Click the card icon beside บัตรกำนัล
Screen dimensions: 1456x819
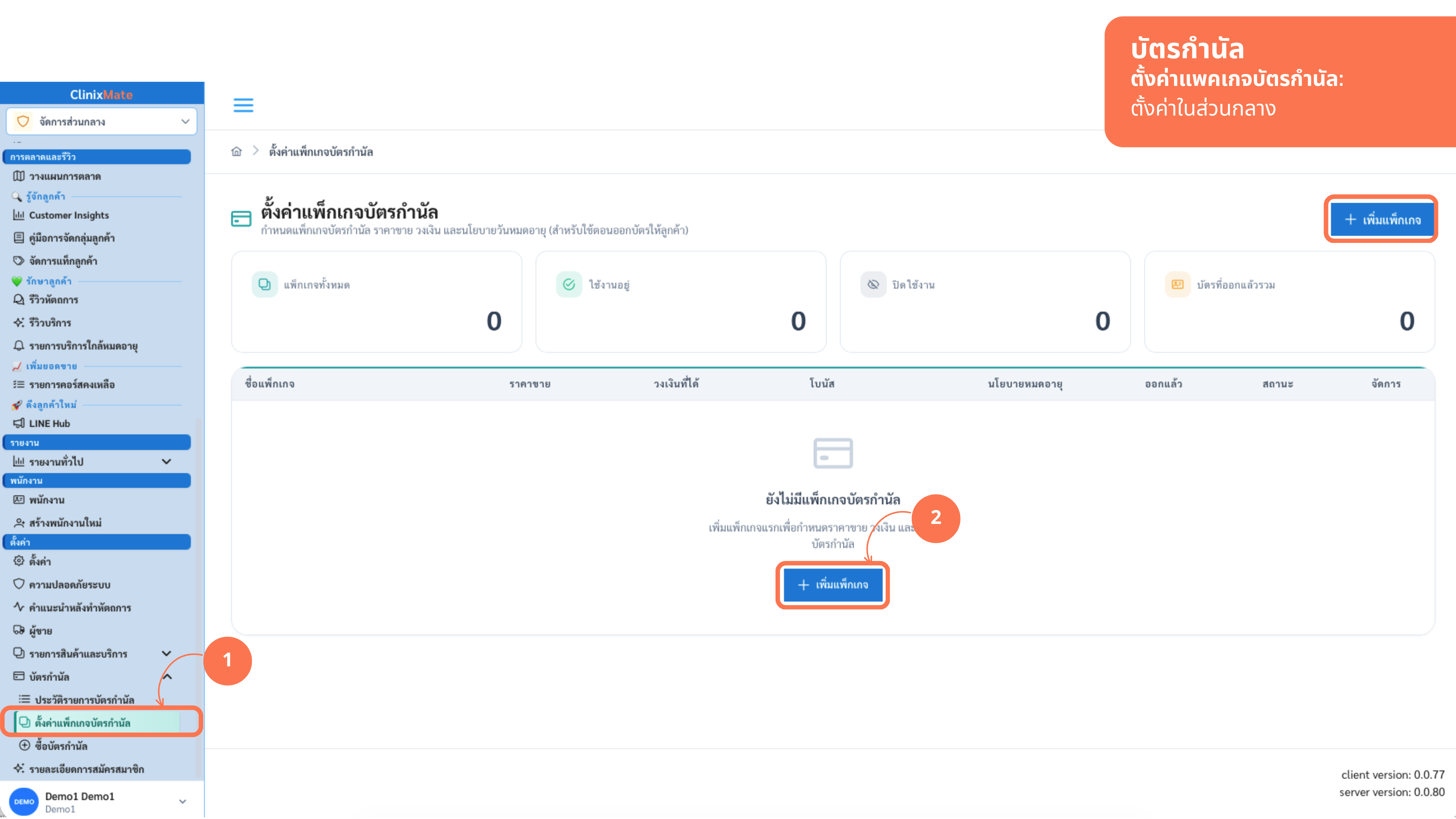coord(19,676)
